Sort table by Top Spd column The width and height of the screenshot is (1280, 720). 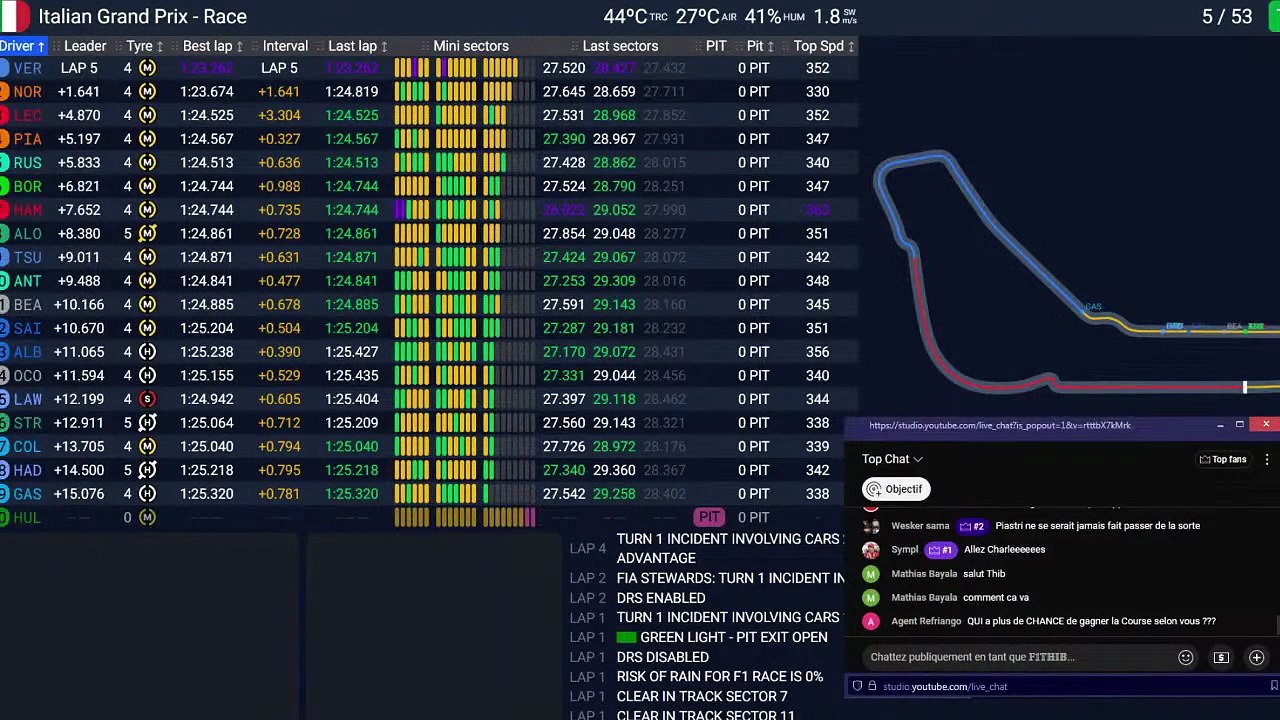click(x=824, y=46)
